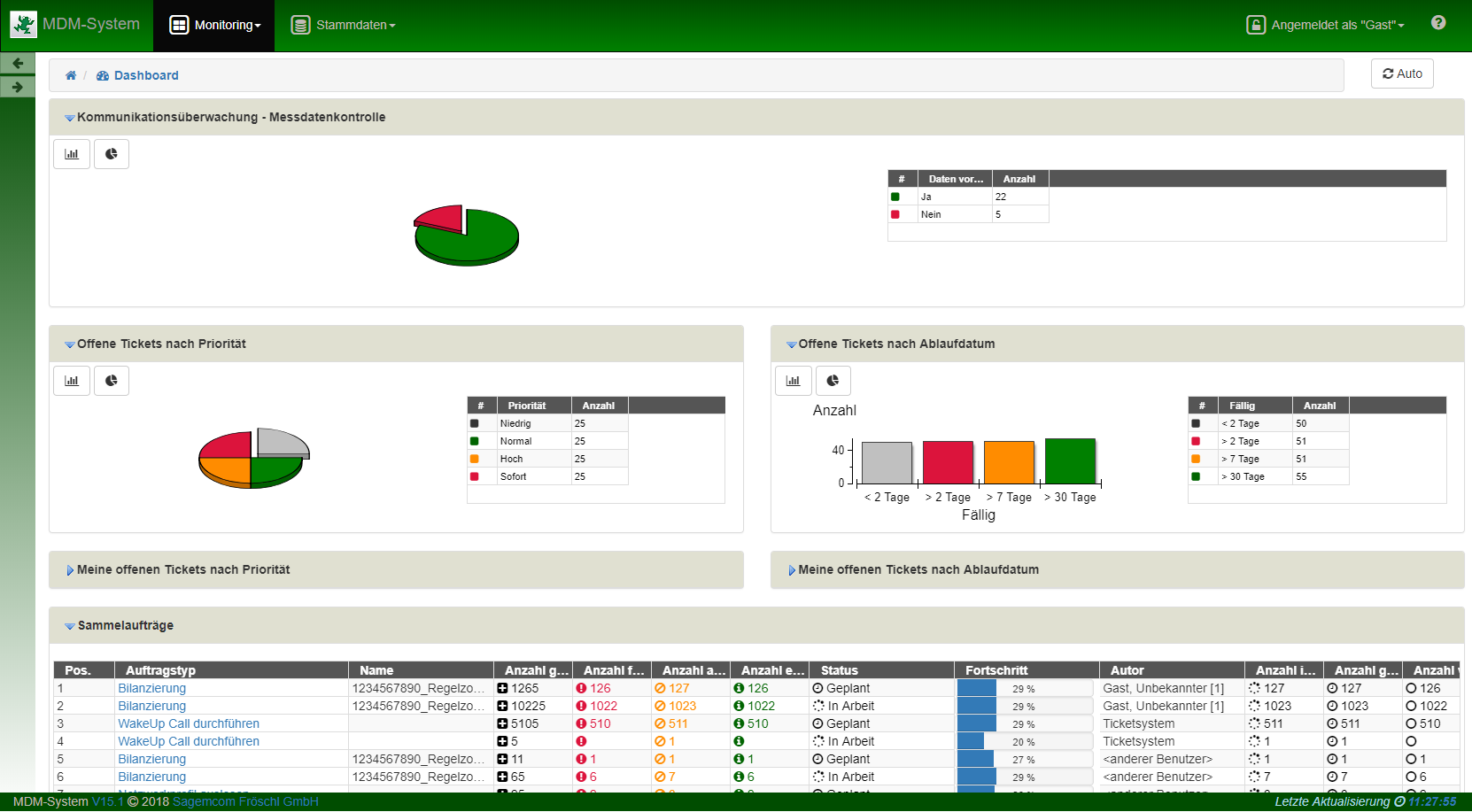
Task: Click the forward arrow in left sidebar
Action: pyautogui.click(x=18, y=87)
